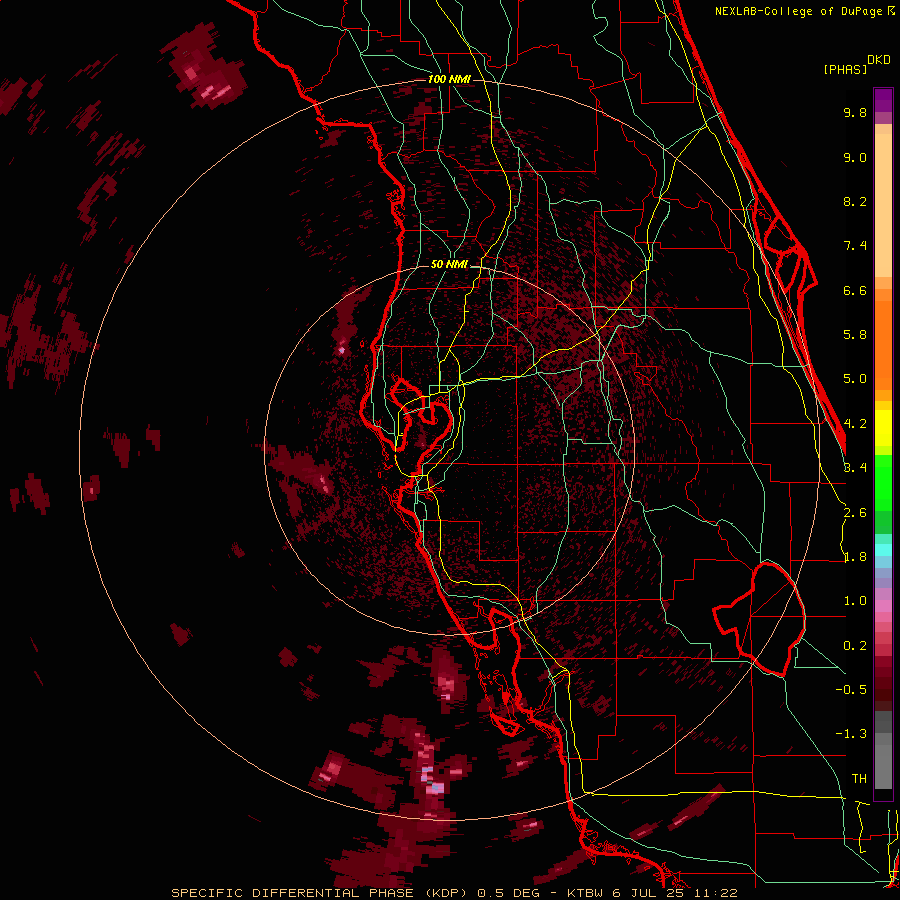
Task: Select the 1.0 legend value
Action: coord(855,601)
